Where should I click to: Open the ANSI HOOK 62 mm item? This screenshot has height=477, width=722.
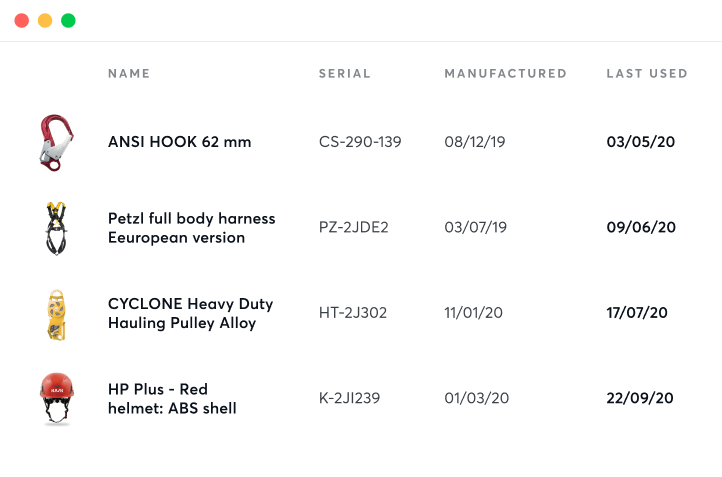click(180, 142)
